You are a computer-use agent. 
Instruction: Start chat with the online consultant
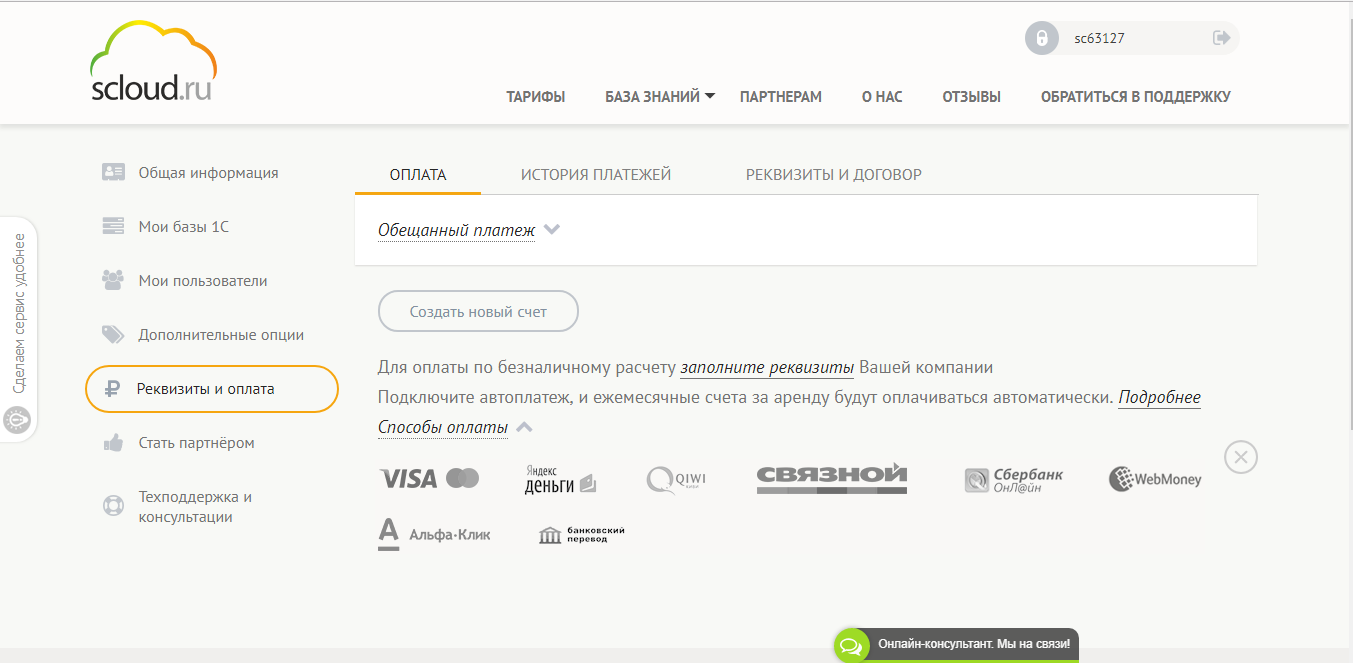pyautogui.click(x=955, y=645)
